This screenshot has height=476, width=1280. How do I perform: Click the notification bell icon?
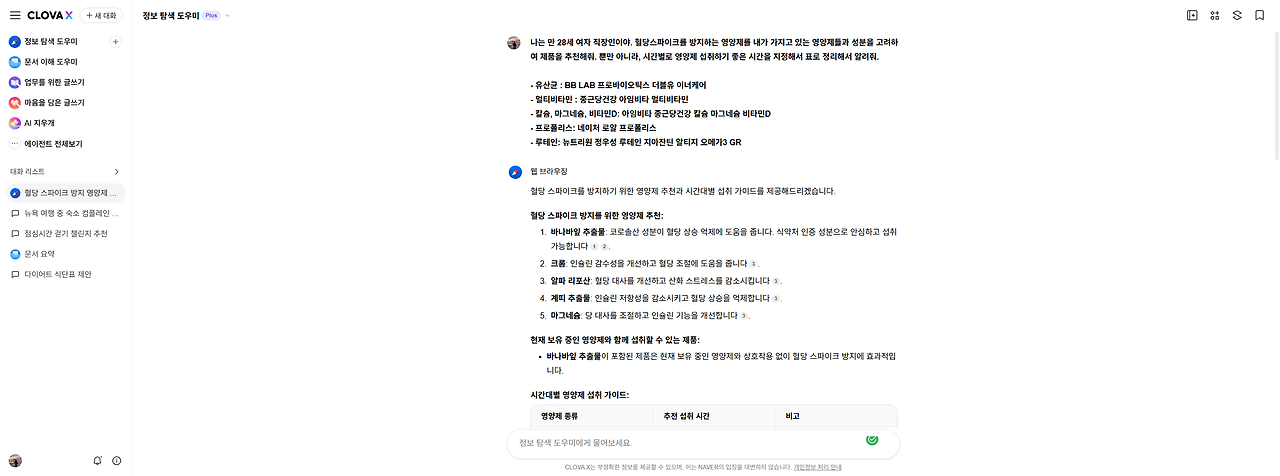pyautogui.click(x=97, y=460)
